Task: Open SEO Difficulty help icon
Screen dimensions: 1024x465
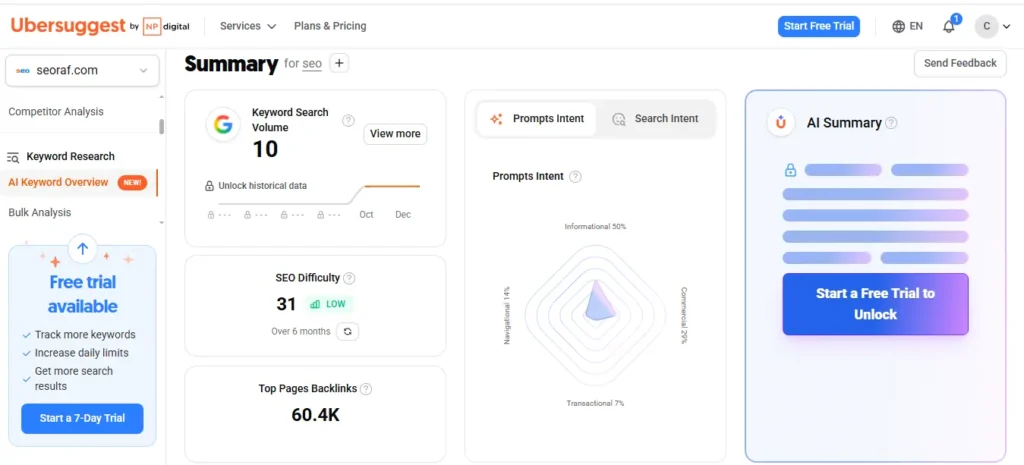Action: coord(349,278)
